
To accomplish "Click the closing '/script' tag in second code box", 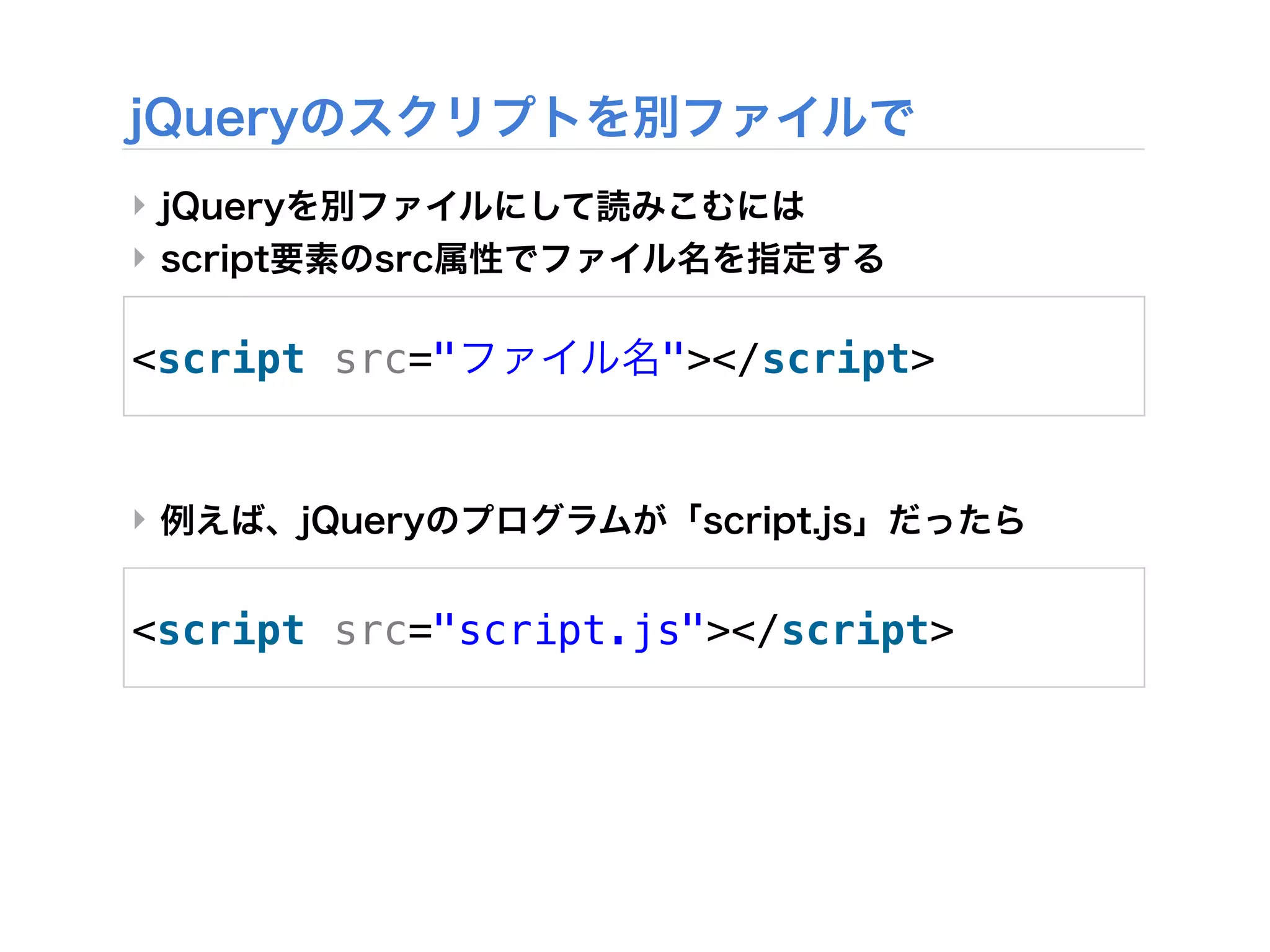I will coord(843,631).
